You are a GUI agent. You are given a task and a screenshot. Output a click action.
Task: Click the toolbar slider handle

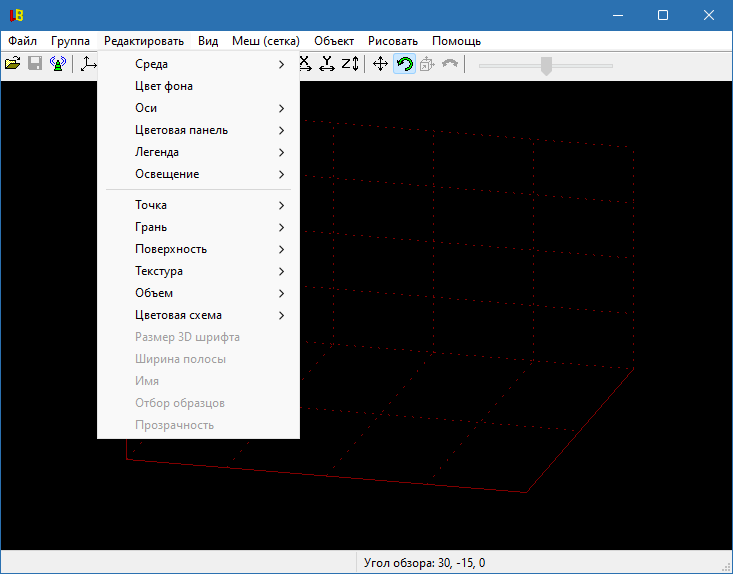pos(546,65)
